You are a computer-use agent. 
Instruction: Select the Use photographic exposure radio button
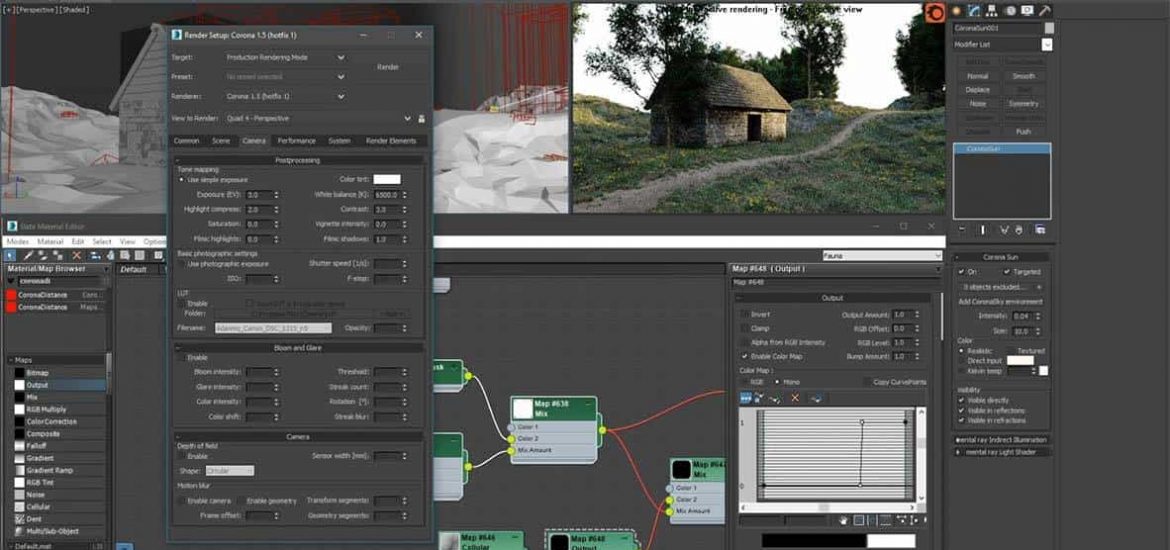[181, 263]
